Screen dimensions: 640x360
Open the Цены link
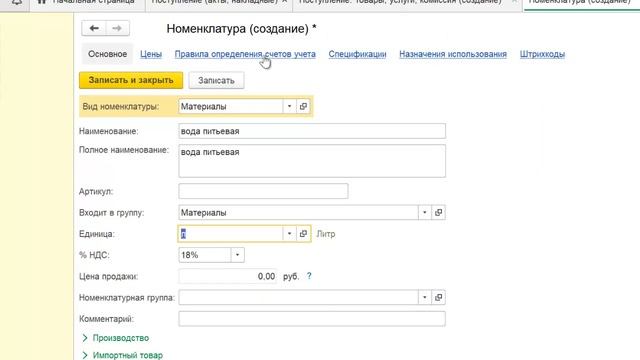151,54
